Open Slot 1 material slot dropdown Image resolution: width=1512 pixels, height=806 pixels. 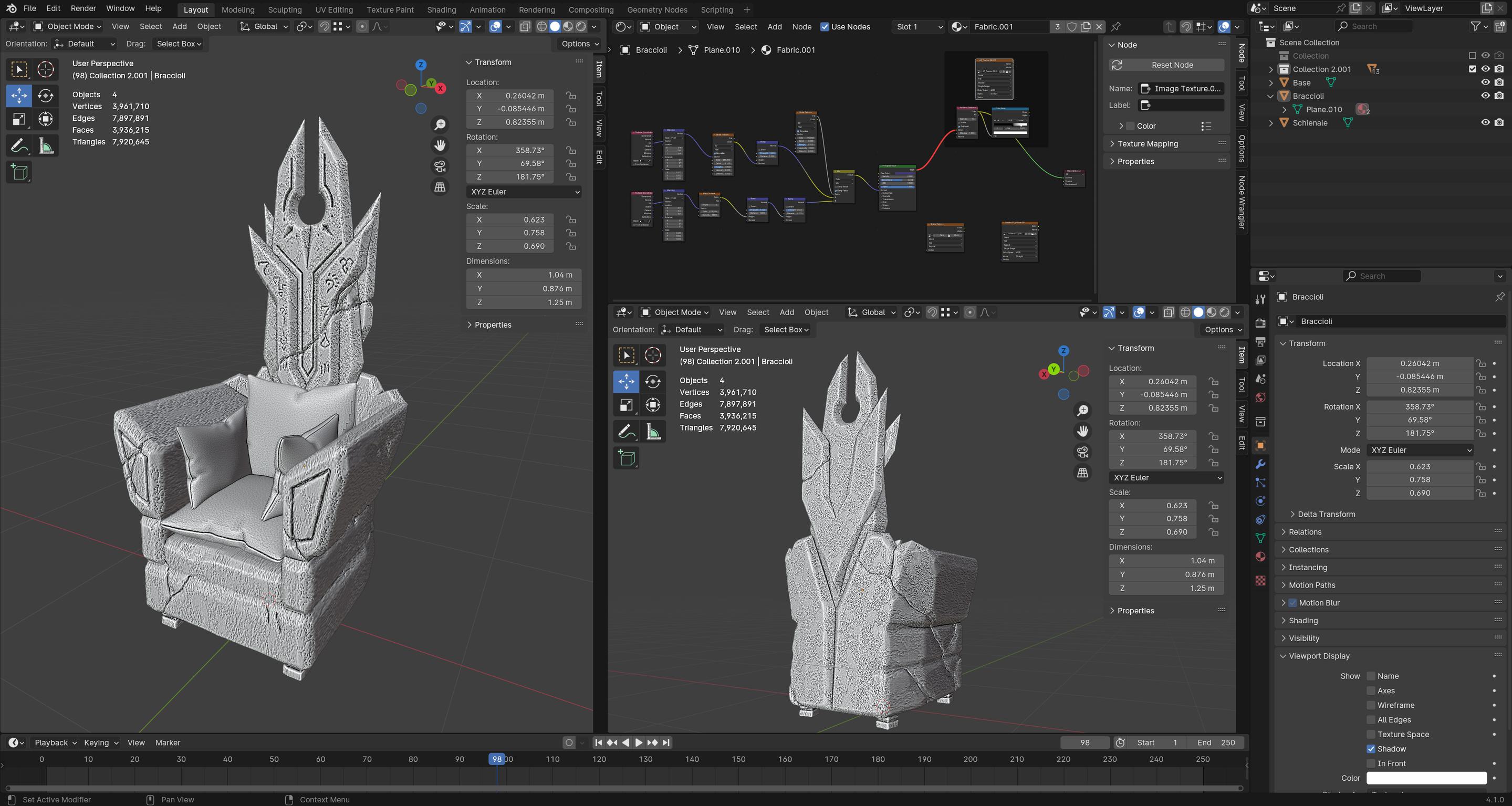click(x=917, y=27)
